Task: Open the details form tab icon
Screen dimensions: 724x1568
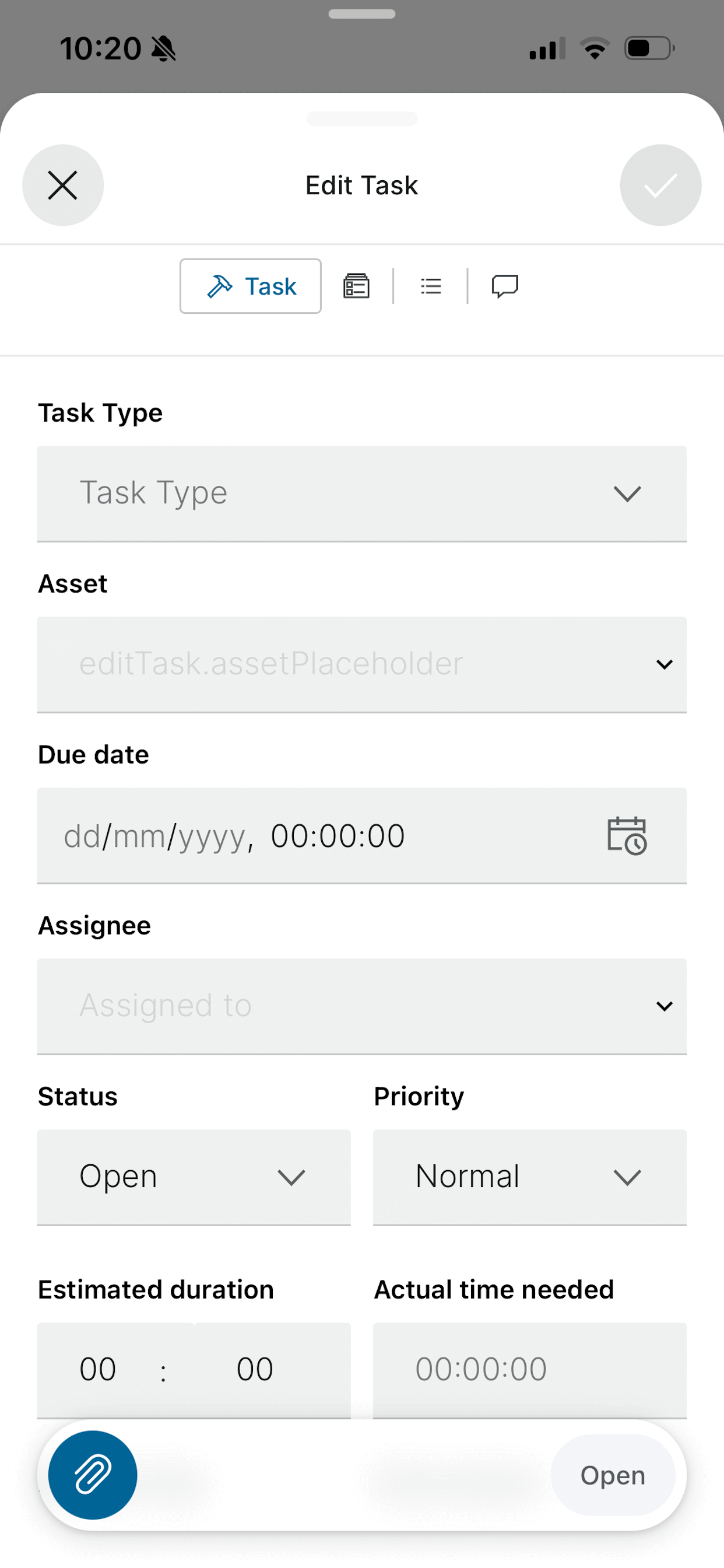Action: tap(356, 286)
